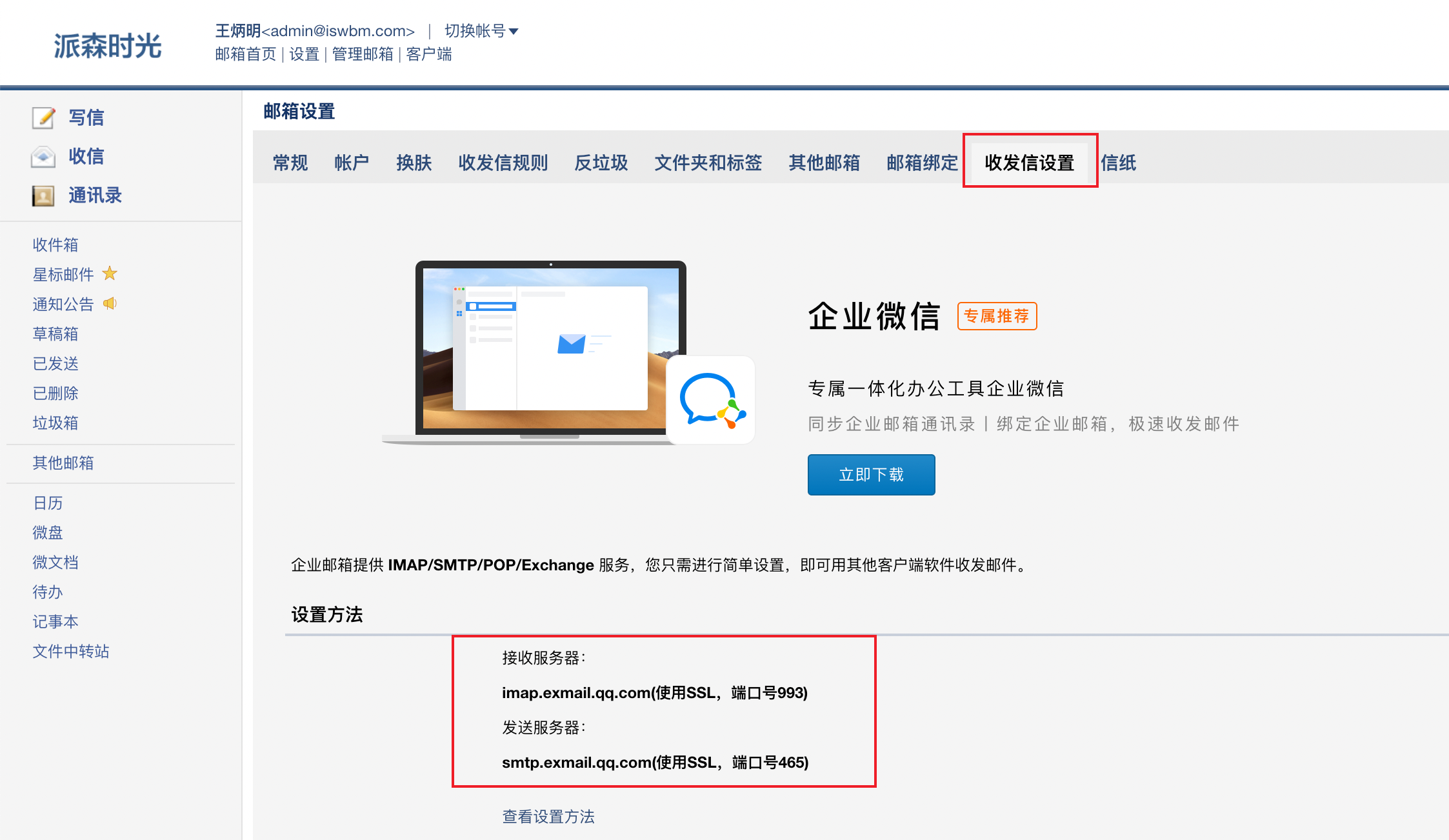
Task: Open 文件中转站 file transfer station
Action: [71, 651]
